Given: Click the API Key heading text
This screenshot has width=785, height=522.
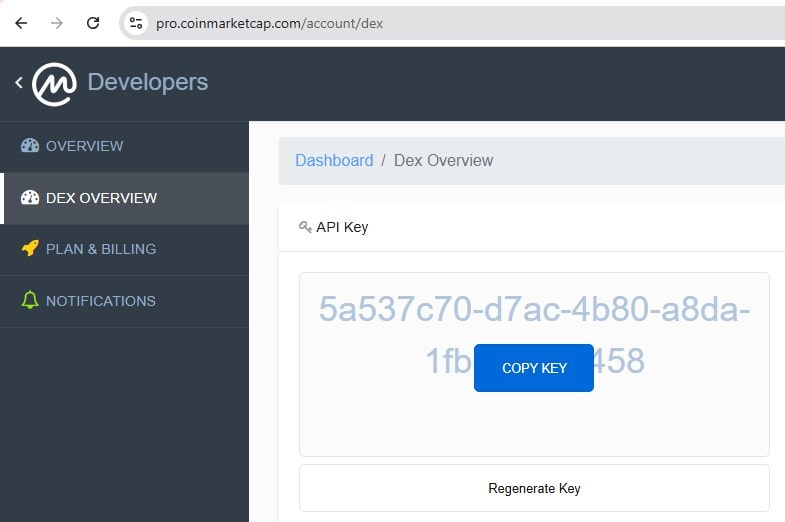Looking at the screenshot, I should (342, 227).
